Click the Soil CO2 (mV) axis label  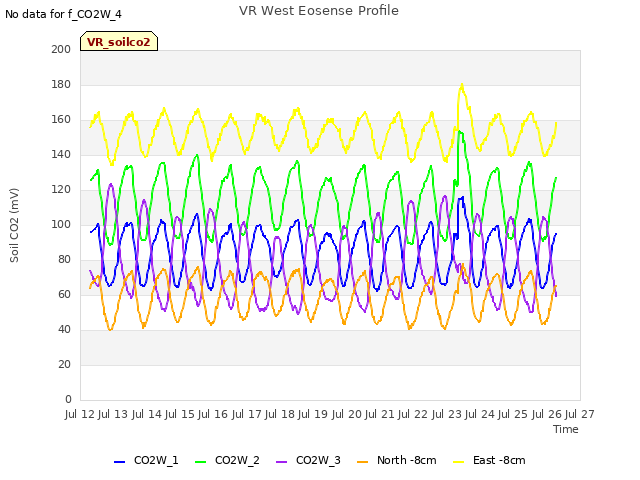[x=14, y=225]
